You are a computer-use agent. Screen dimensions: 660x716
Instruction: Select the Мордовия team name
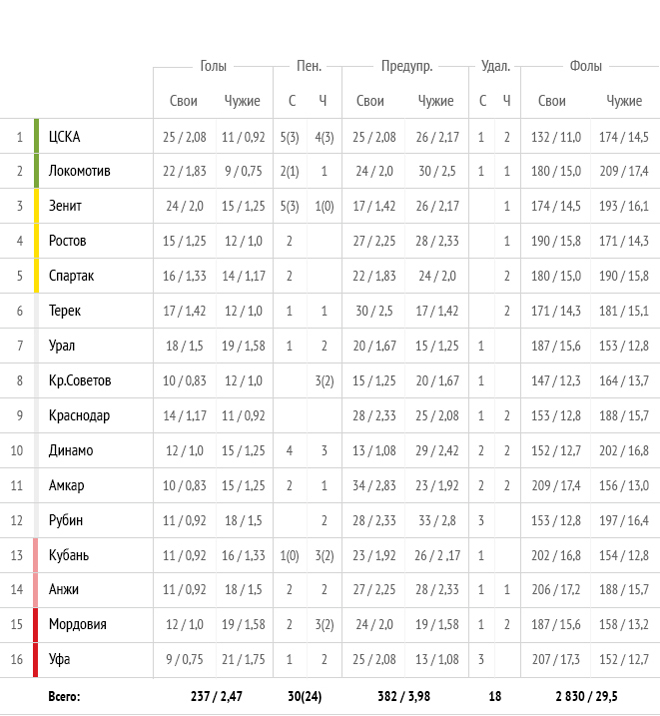[x=78, y=624]
